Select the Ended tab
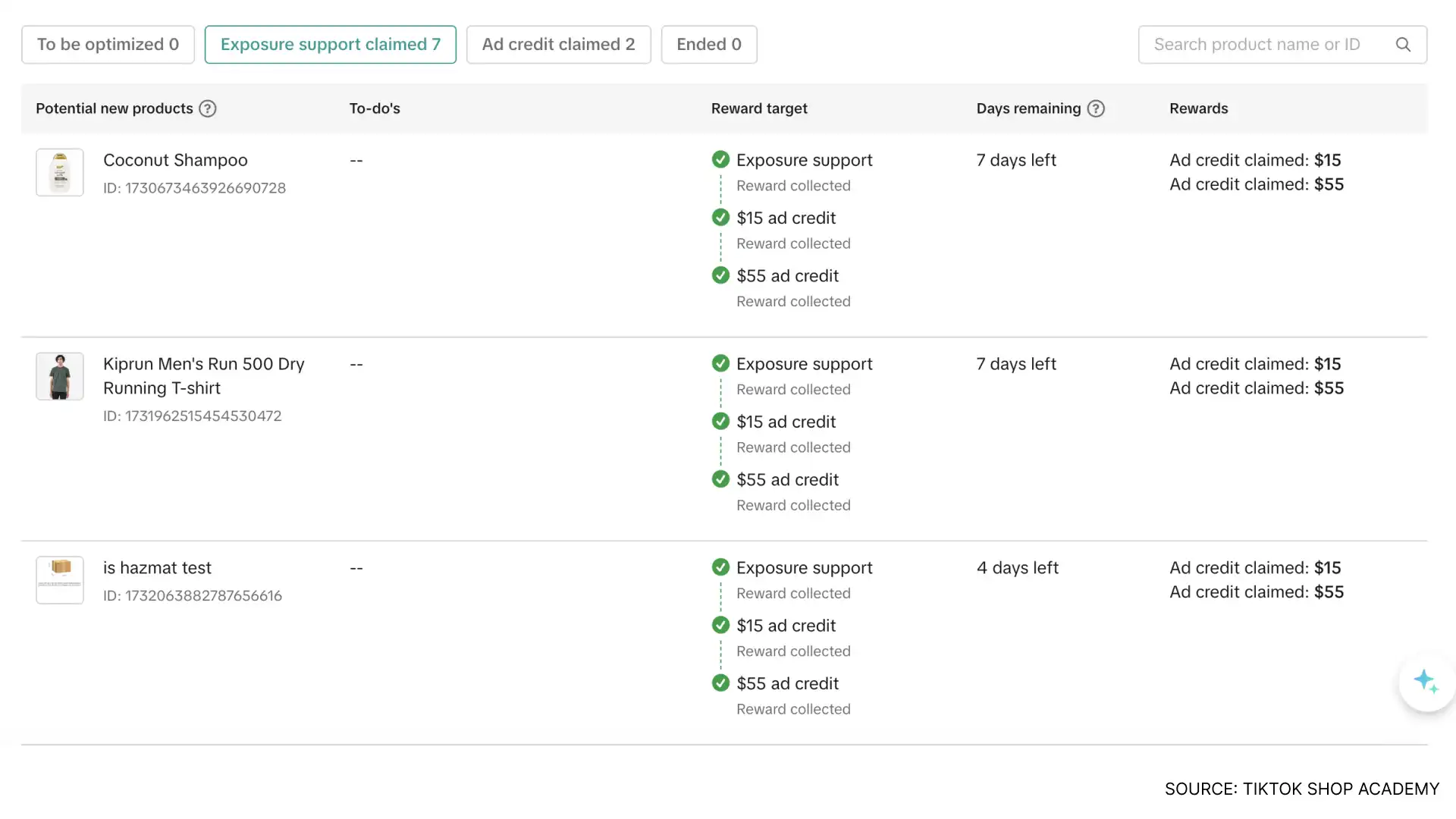1456x819 pixels. pyautogui.click(x=708, y=44)
